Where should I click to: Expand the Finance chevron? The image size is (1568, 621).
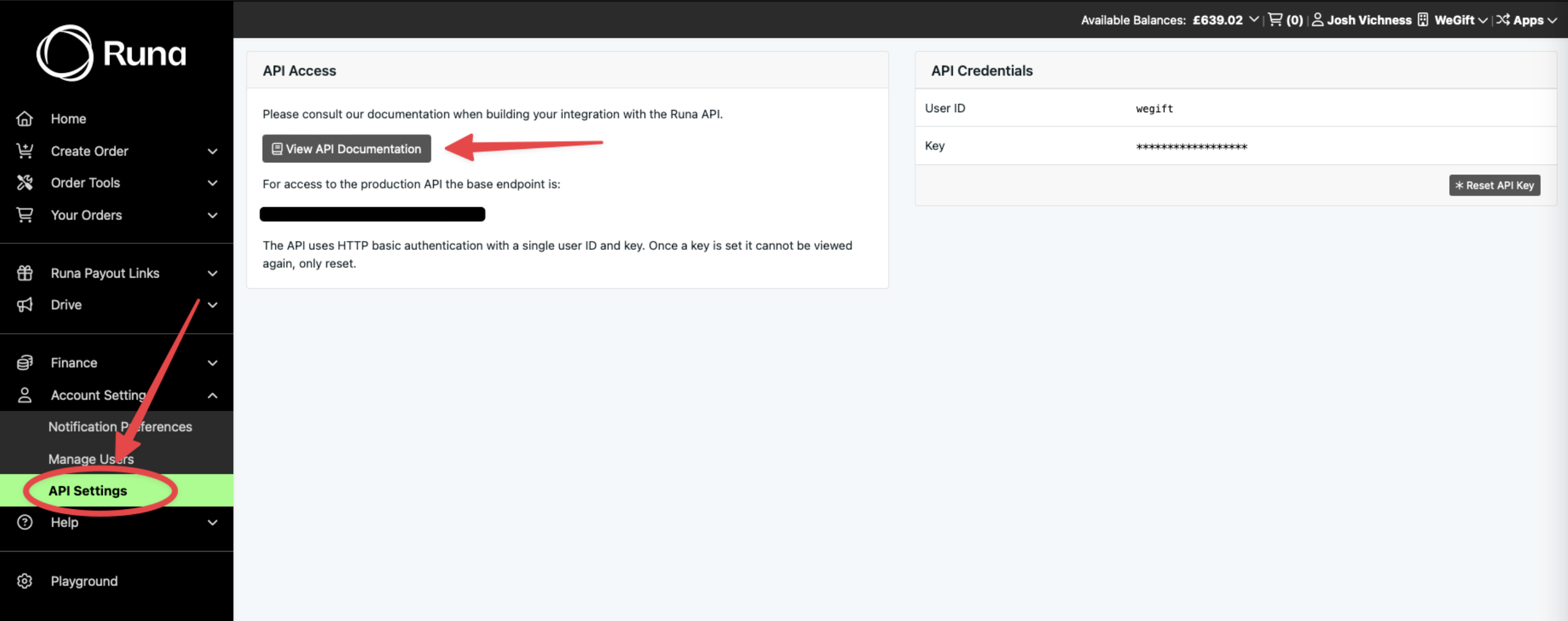(x=213, y=363)
